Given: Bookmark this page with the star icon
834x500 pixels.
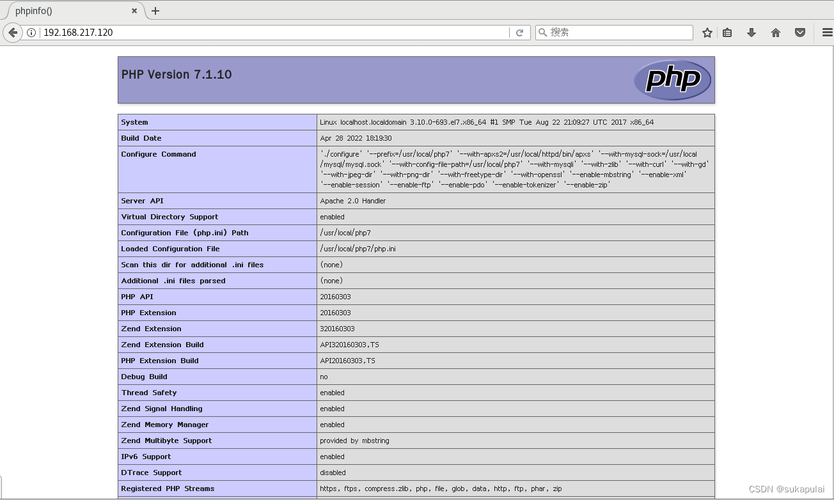Looking at the screenshot, I should (x=707, y=32).
